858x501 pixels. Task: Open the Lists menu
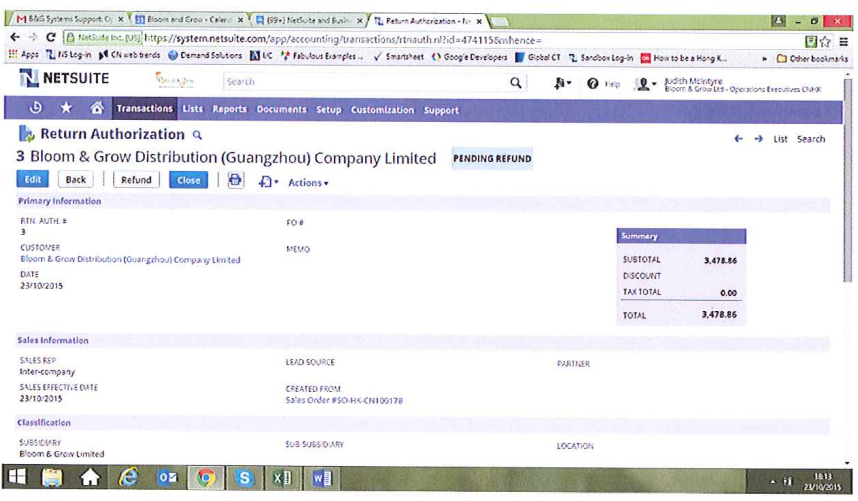(193, 109)
